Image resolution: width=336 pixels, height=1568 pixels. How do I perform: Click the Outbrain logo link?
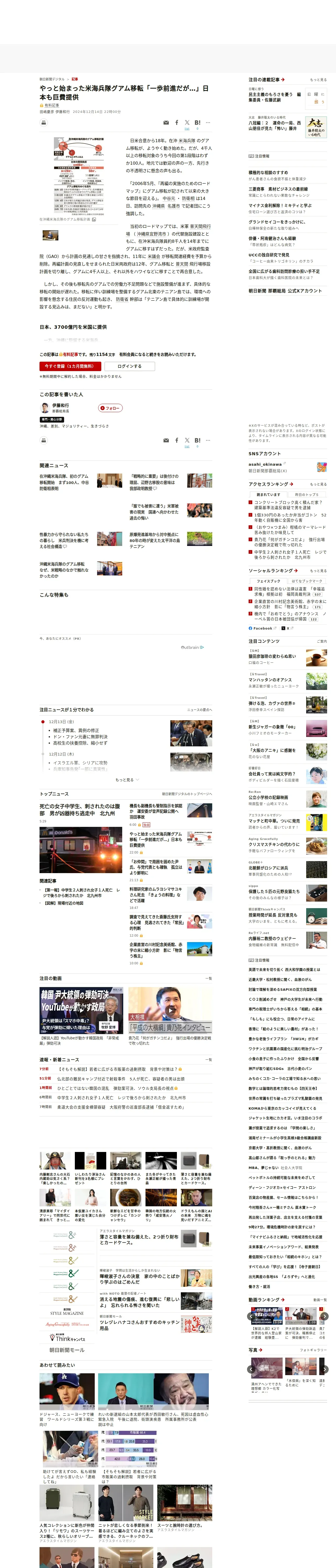pyautogui.click(x=193, y=647)
